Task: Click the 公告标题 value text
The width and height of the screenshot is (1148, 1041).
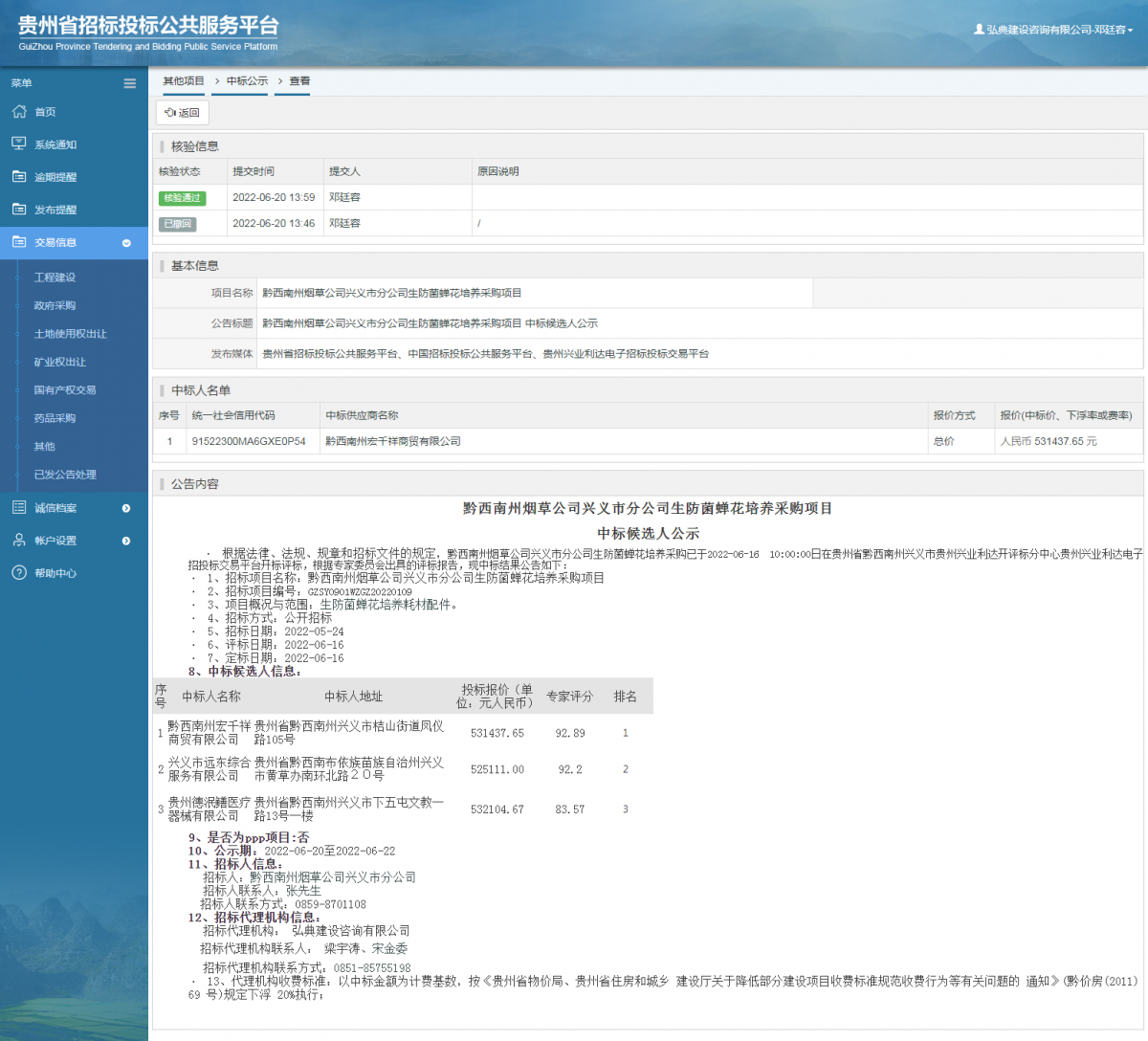Action: coord(430,323)
